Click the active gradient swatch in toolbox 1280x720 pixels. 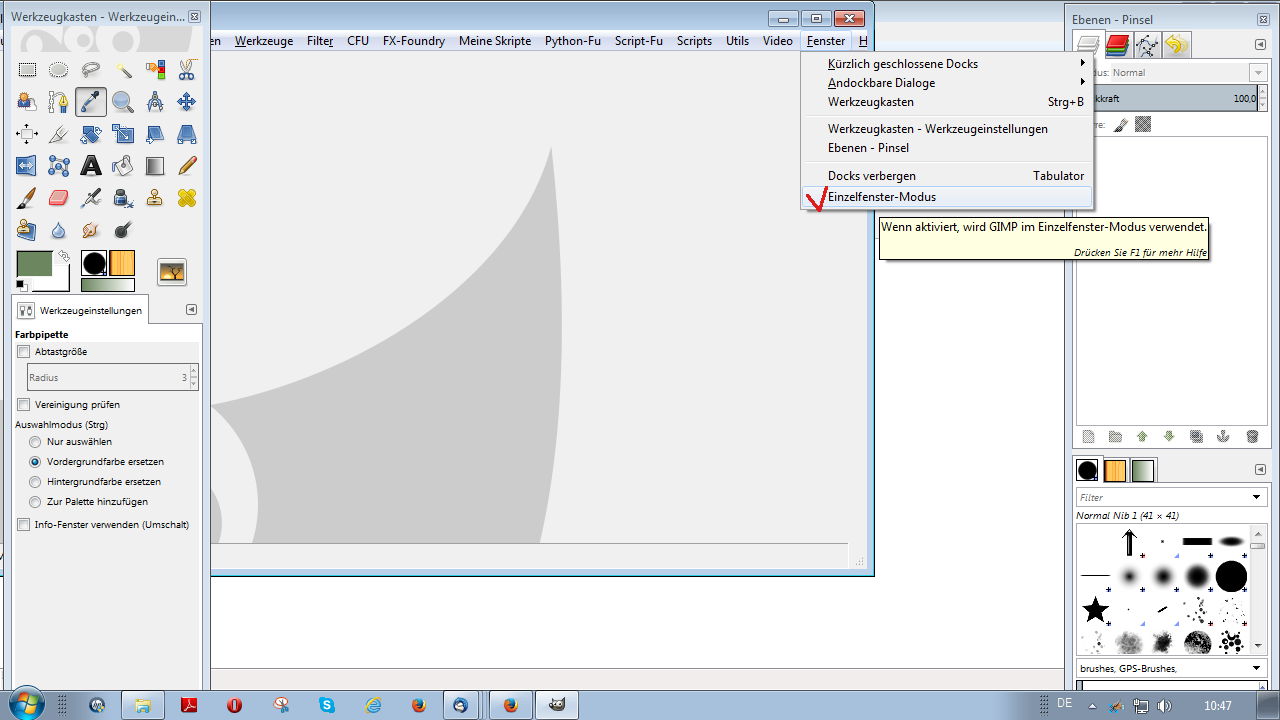coord(107,285)
